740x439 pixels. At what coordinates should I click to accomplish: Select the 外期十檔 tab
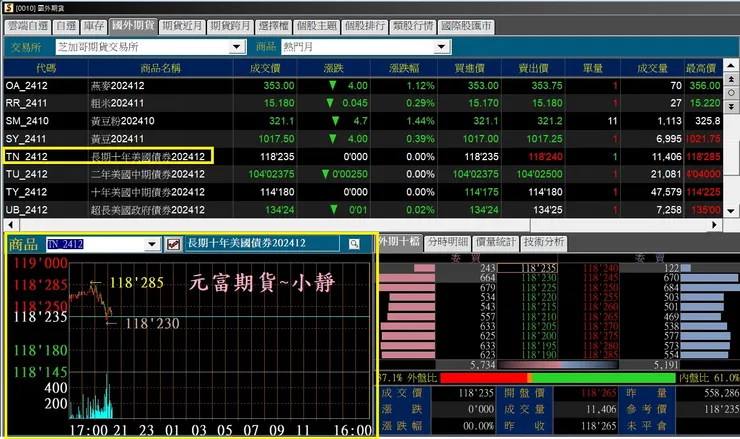pyautogui.click(x=399, y=242)
